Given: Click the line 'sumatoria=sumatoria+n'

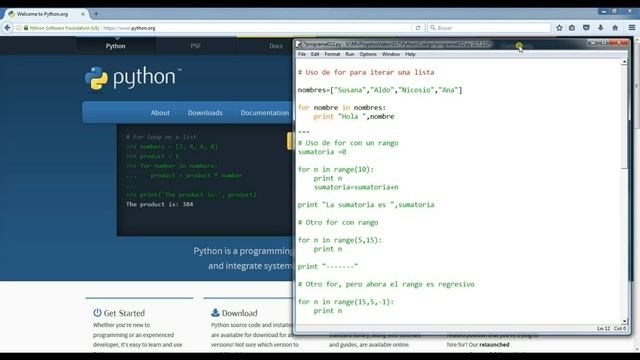Looking at the screenshot, I should coord(356,187).
